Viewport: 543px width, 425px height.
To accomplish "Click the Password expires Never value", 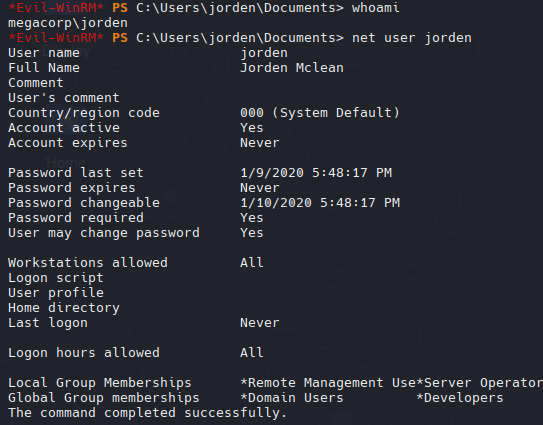I will [x=260, y=188].
